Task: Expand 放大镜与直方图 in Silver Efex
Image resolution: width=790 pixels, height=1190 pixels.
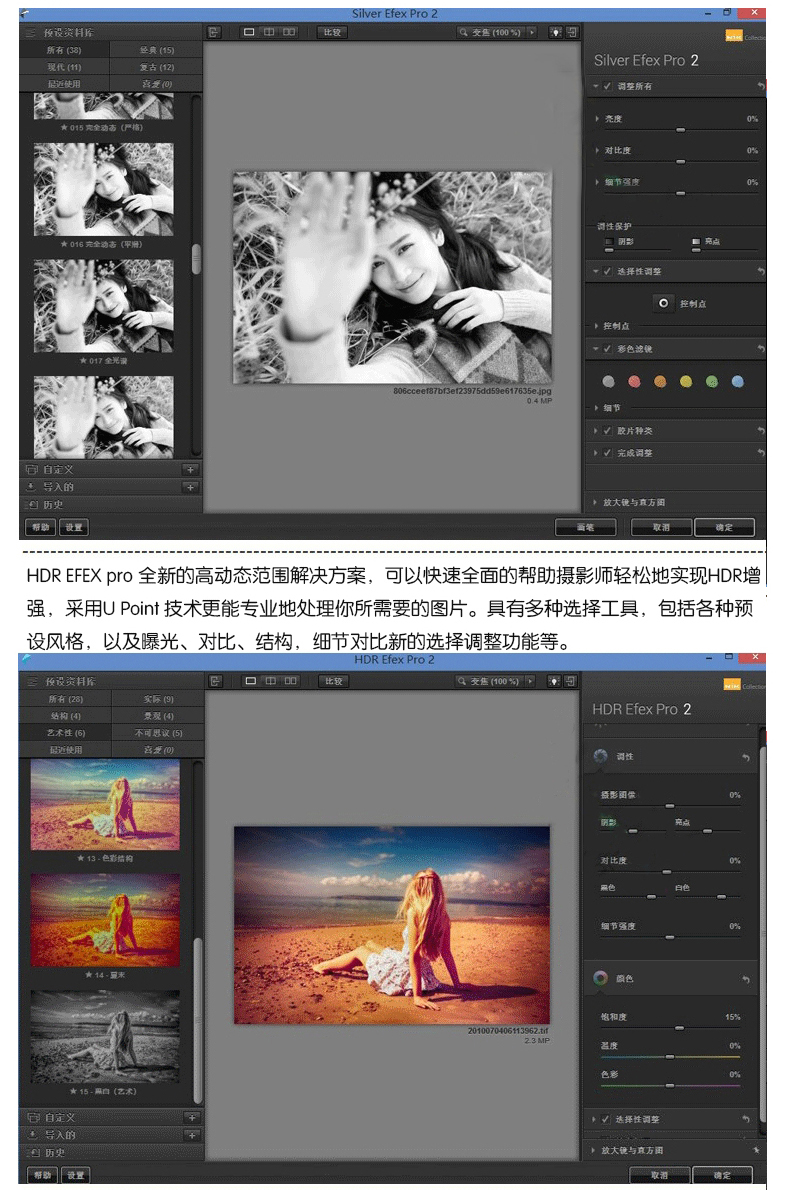Action: point(595,502)
